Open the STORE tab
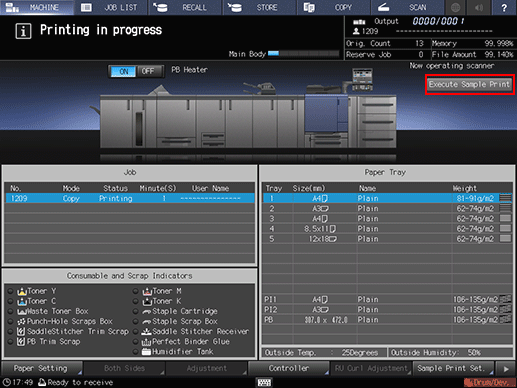The width and height of the screenshot is (517, 388). coord(260,7)
